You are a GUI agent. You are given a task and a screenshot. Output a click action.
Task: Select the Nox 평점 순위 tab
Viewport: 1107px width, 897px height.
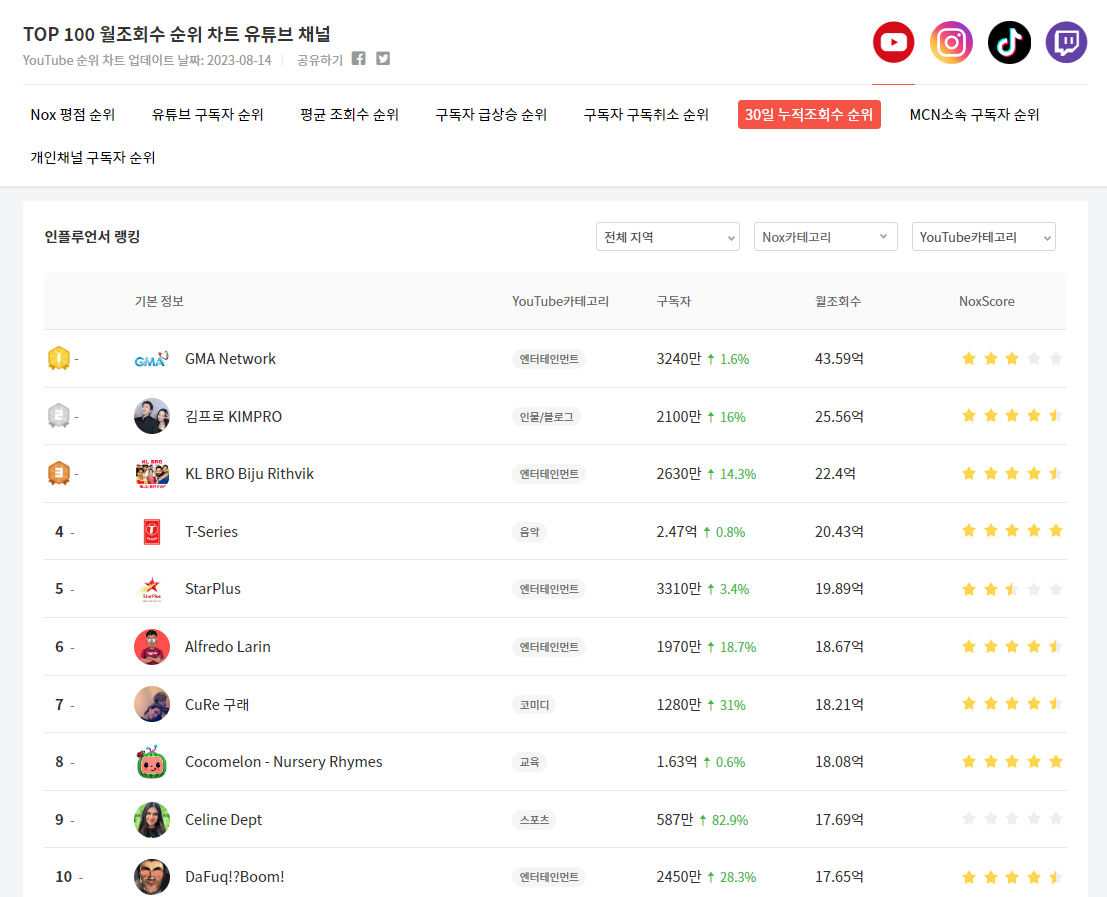73,114
